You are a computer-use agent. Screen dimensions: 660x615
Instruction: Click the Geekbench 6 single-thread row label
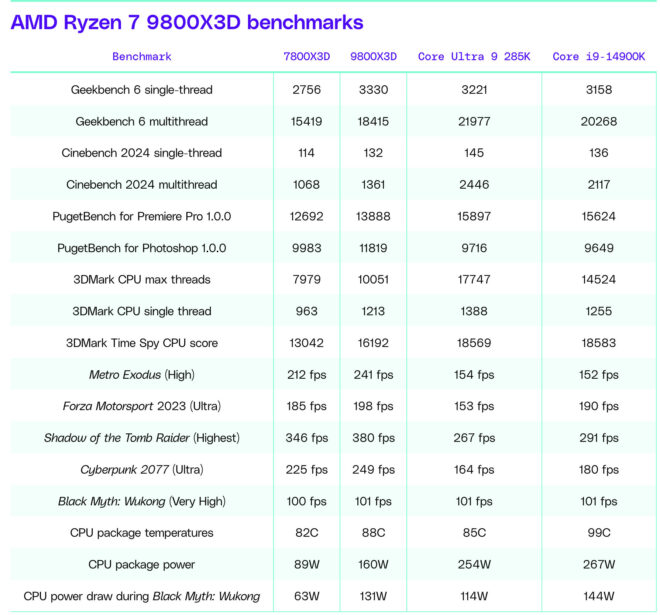[x=142, y=90]
